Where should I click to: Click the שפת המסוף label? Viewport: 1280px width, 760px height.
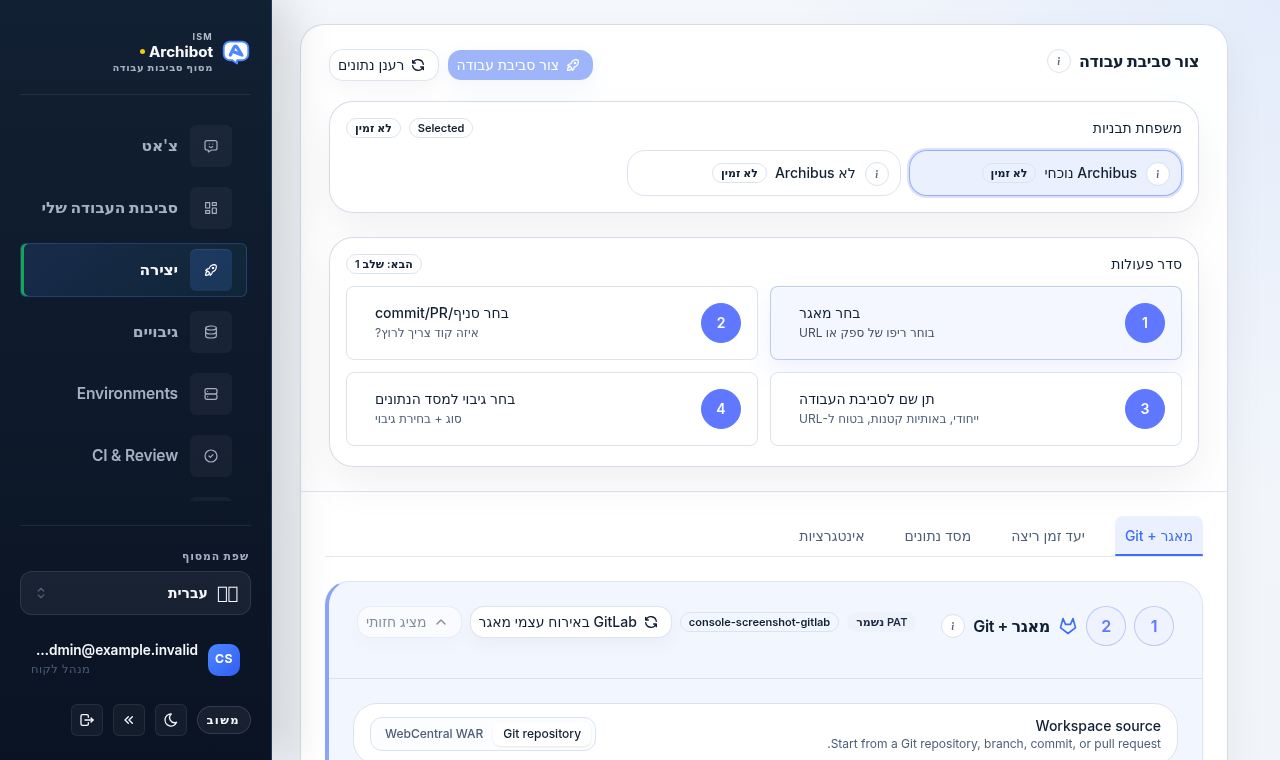click(215, 556)
